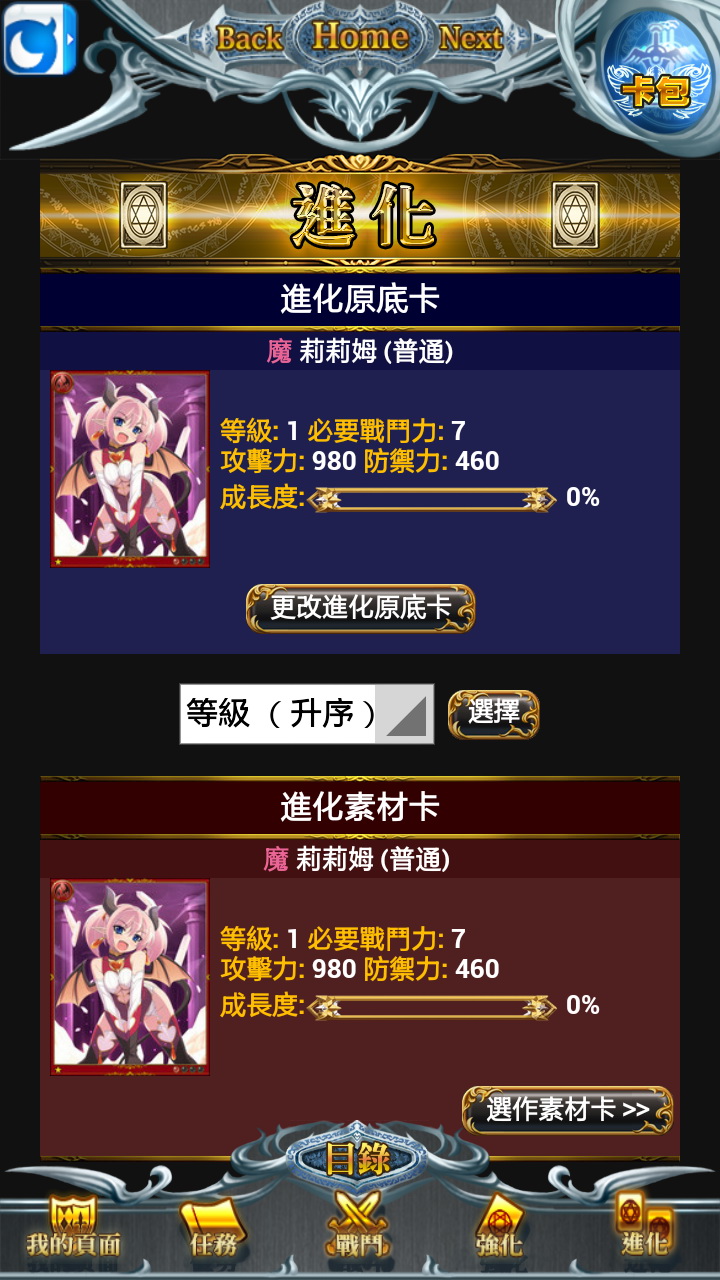The image size is (720, 1280).
Task: Go Back in top navigation
Action: (251, 38)
